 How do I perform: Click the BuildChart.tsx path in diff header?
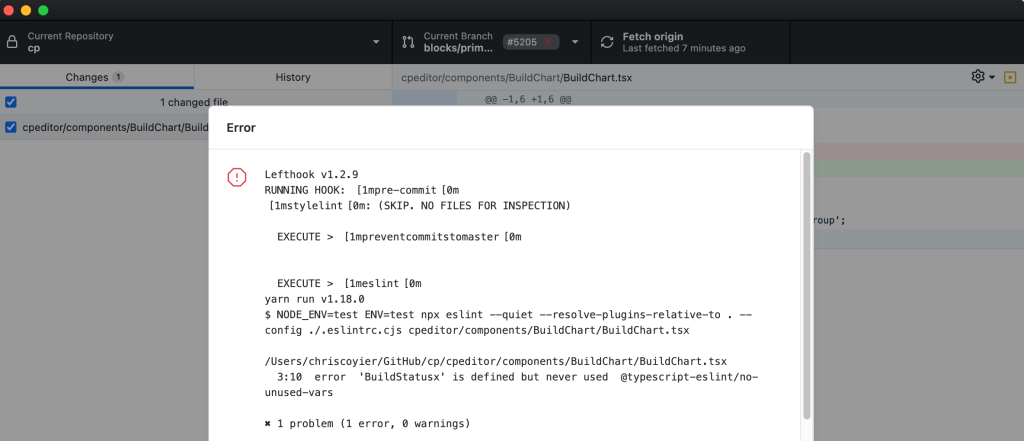coord(516,77)
